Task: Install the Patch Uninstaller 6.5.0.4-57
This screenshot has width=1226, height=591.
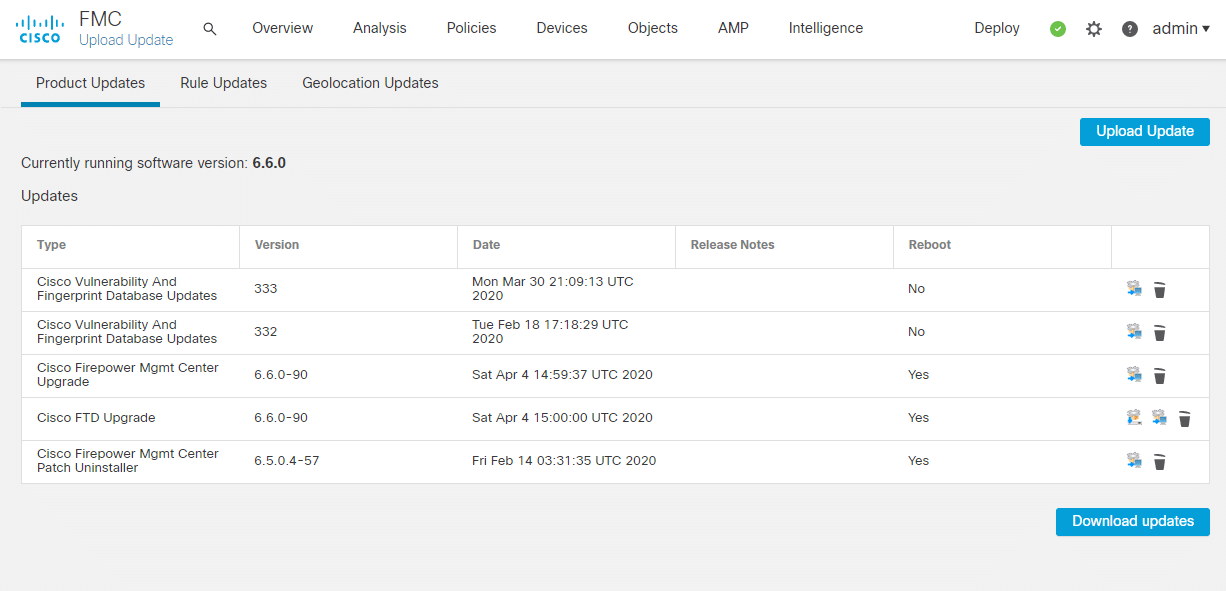Action: pyautogui.click(x=1134, y=461)
